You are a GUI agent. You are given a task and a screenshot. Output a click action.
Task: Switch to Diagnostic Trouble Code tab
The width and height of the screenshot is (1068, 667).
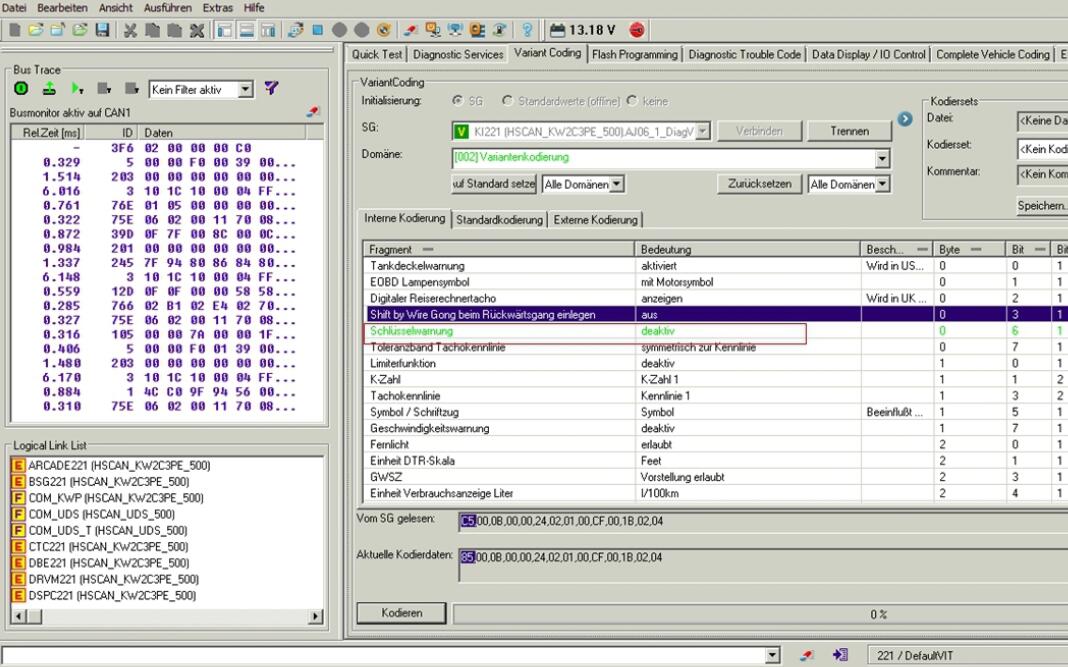pos(744,54)
